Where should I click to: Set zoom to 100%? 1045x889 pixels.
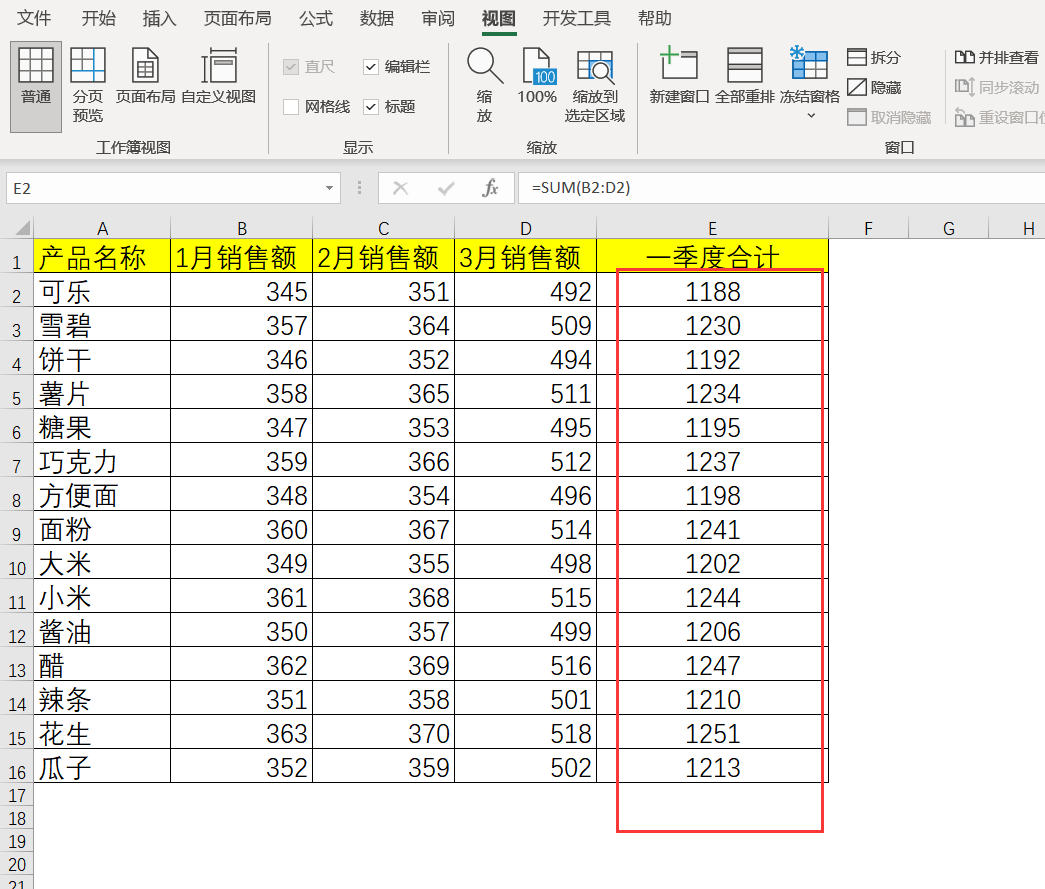click(536, 77)
